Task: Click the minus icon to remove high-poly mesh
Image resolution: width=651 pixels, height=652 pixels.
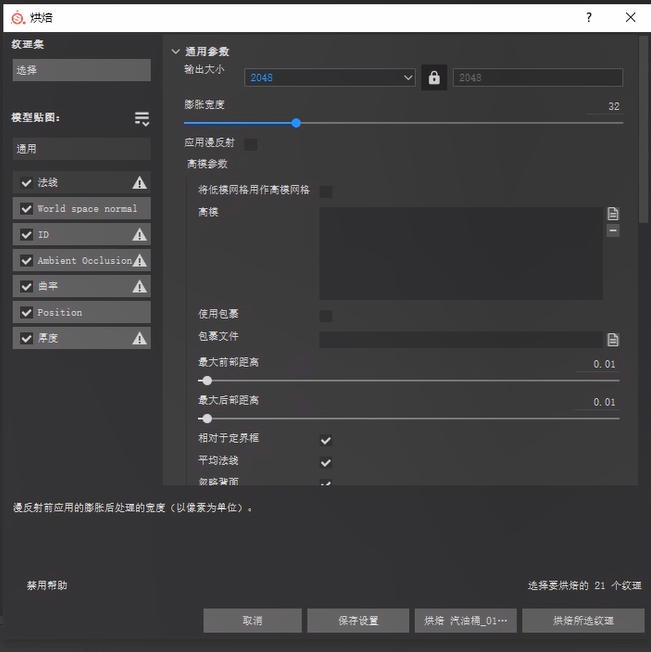Action: pos(613,230)
